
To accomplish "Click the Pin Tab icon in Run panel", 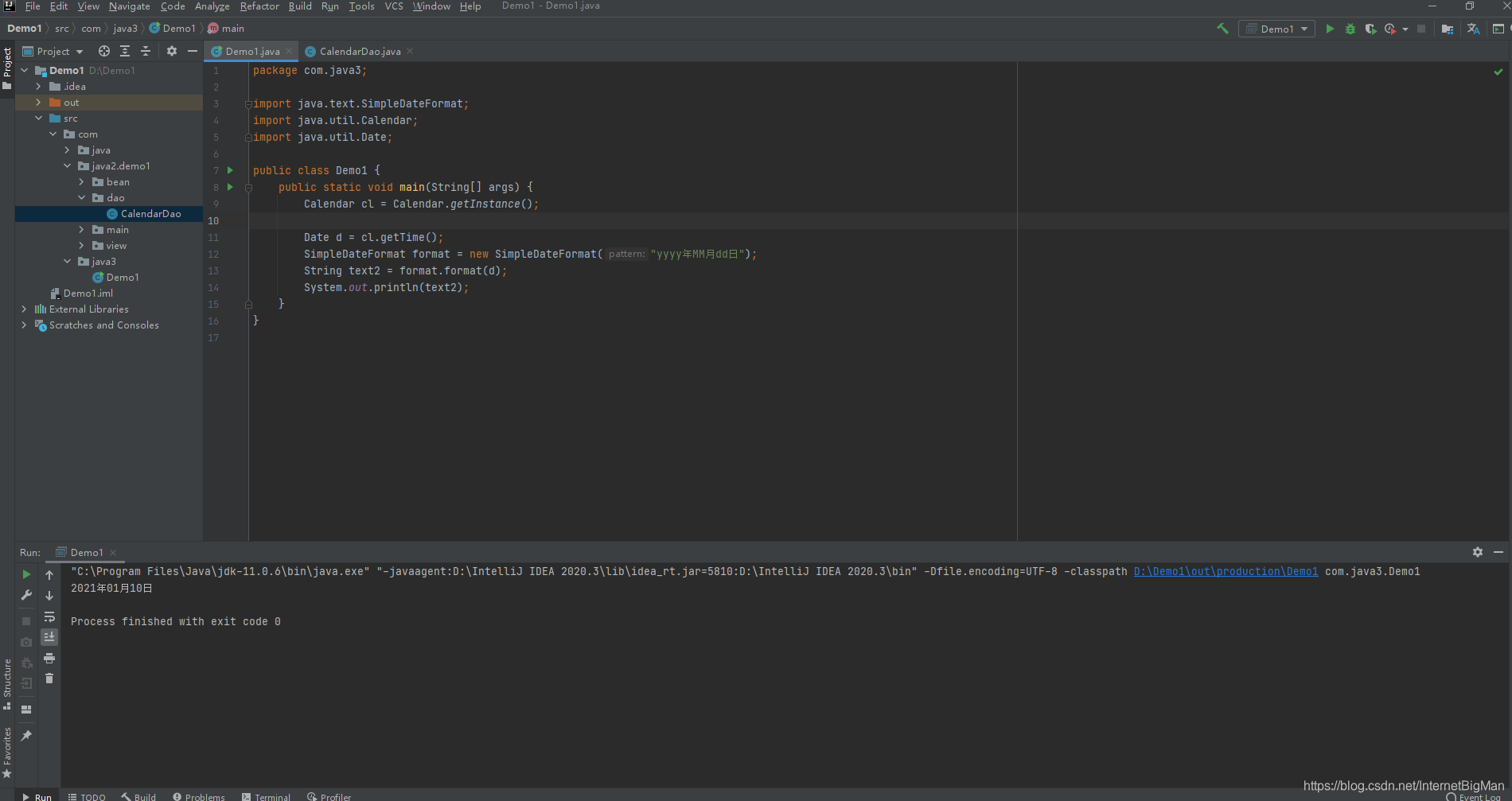I will coord(26,736).
